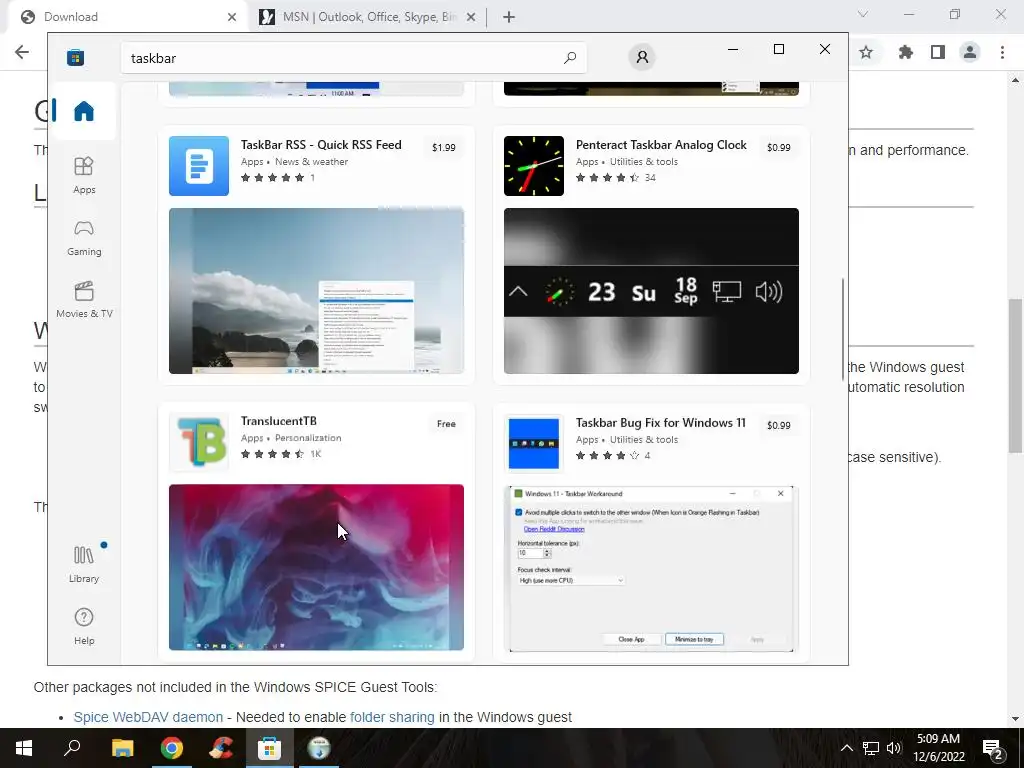Open the Taskbar Bug Fix screenshot preview
Viewport: 1024px width, 768px height.
pos(651,569)
